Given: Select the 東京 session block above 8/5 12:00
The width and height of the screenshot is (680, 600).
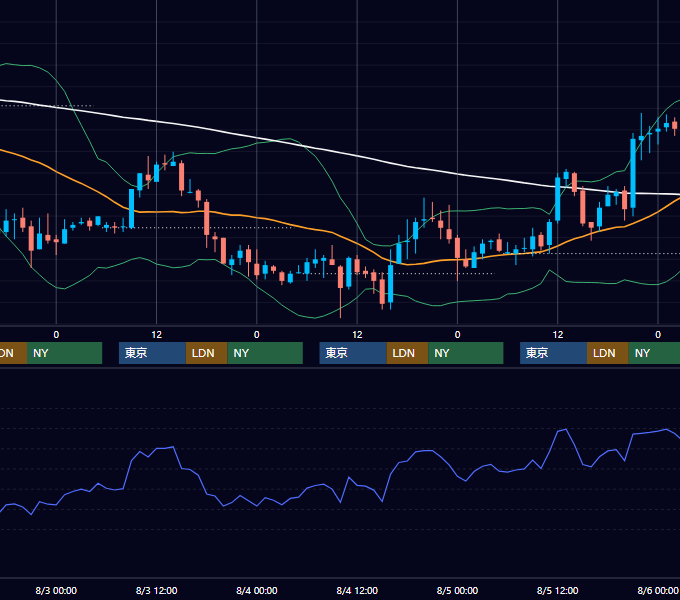Looking at the screenshot, I should 553,353.
